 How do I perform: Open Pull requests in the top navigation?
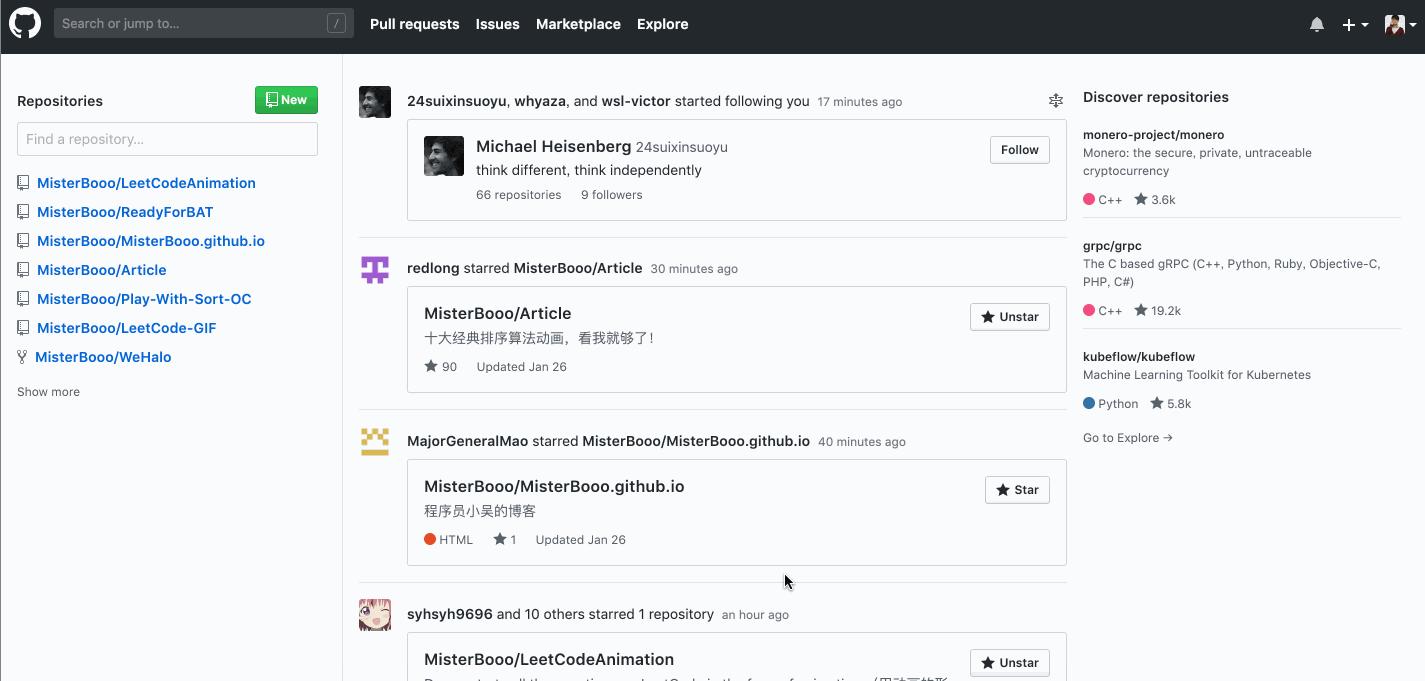pyautogui.click(x=414, y=24)
